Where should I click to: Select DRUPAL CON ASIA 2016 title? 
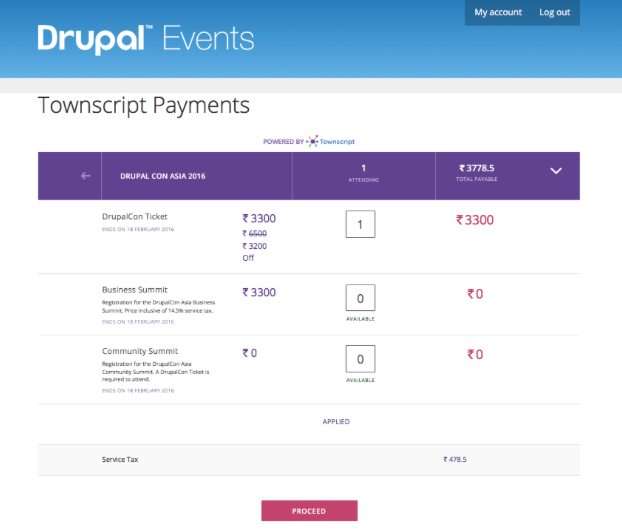163,176
